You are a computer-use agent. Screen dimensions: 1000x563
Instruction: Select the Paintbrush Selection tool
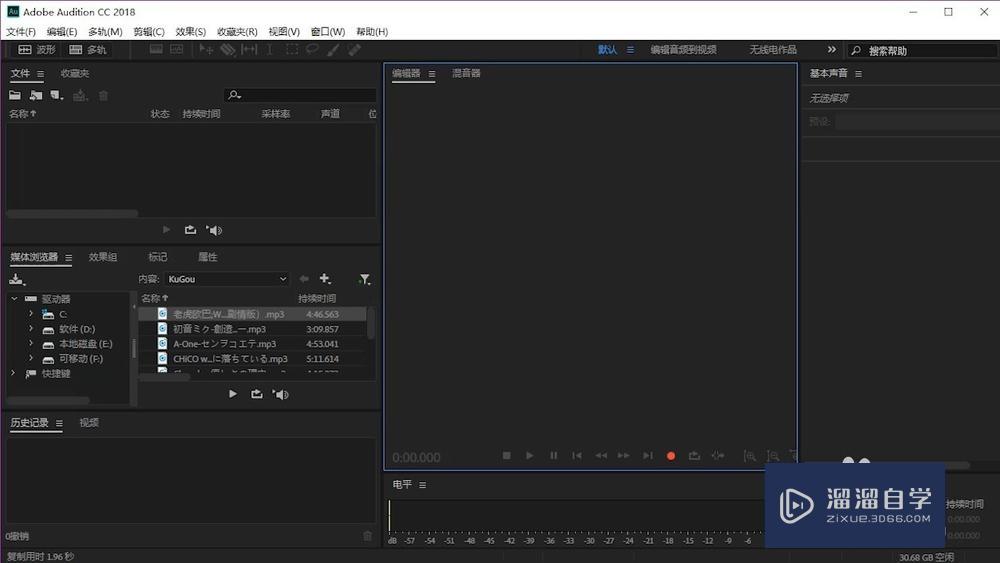[x=333, y=50]
